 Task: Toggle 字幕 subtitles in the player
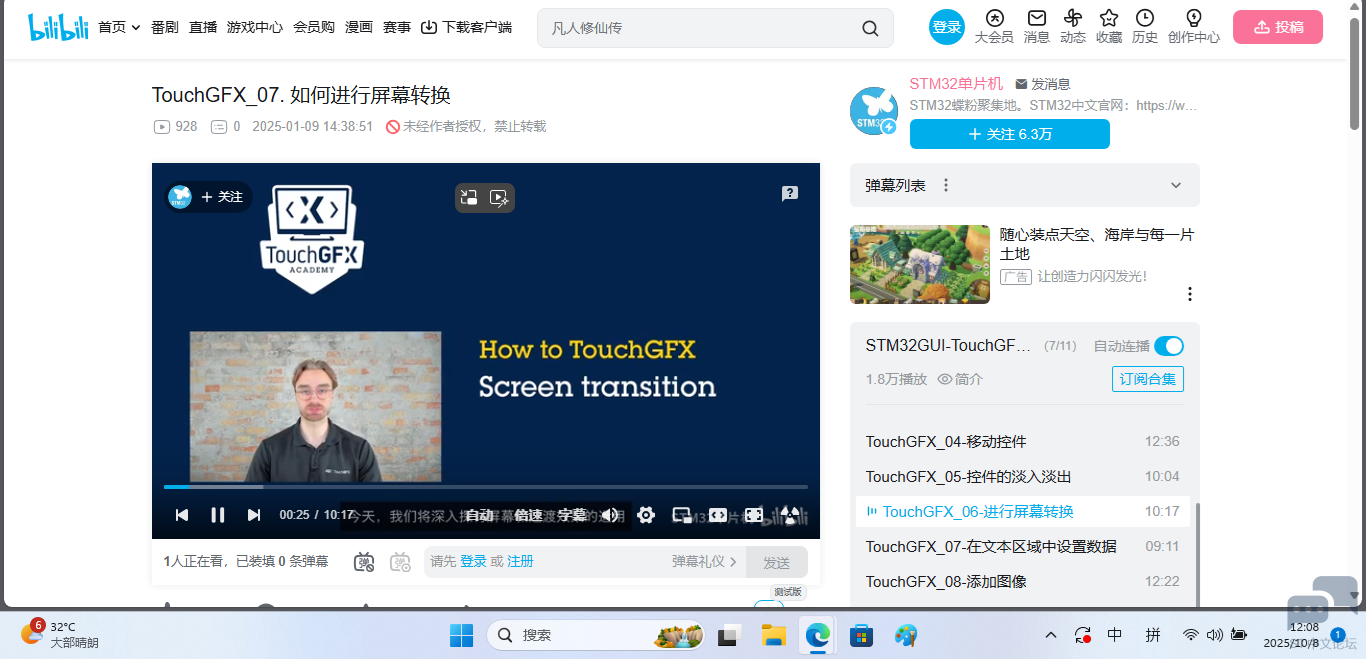point(572,515)
